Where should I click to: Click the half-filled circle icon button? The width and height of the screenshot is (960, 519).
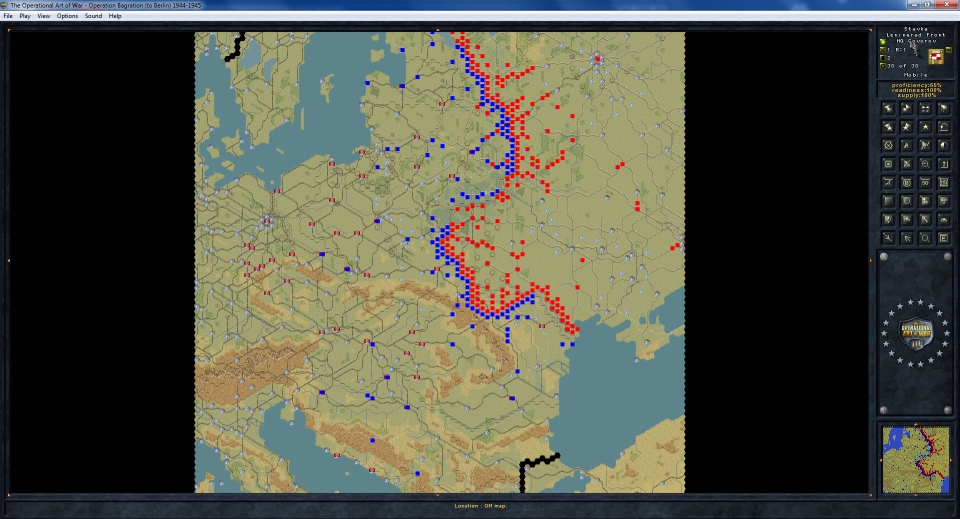[943, 145]
